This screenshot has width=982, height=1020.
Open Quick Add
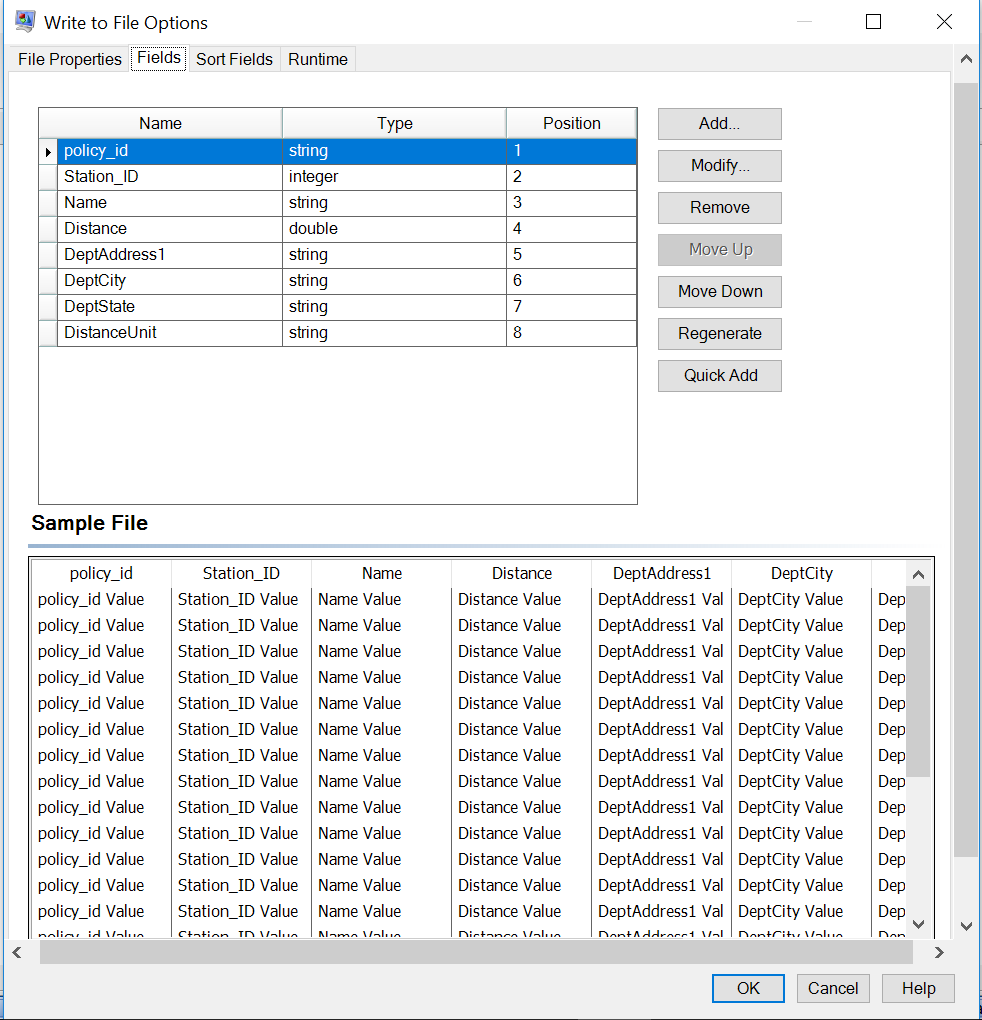(719, 375)
